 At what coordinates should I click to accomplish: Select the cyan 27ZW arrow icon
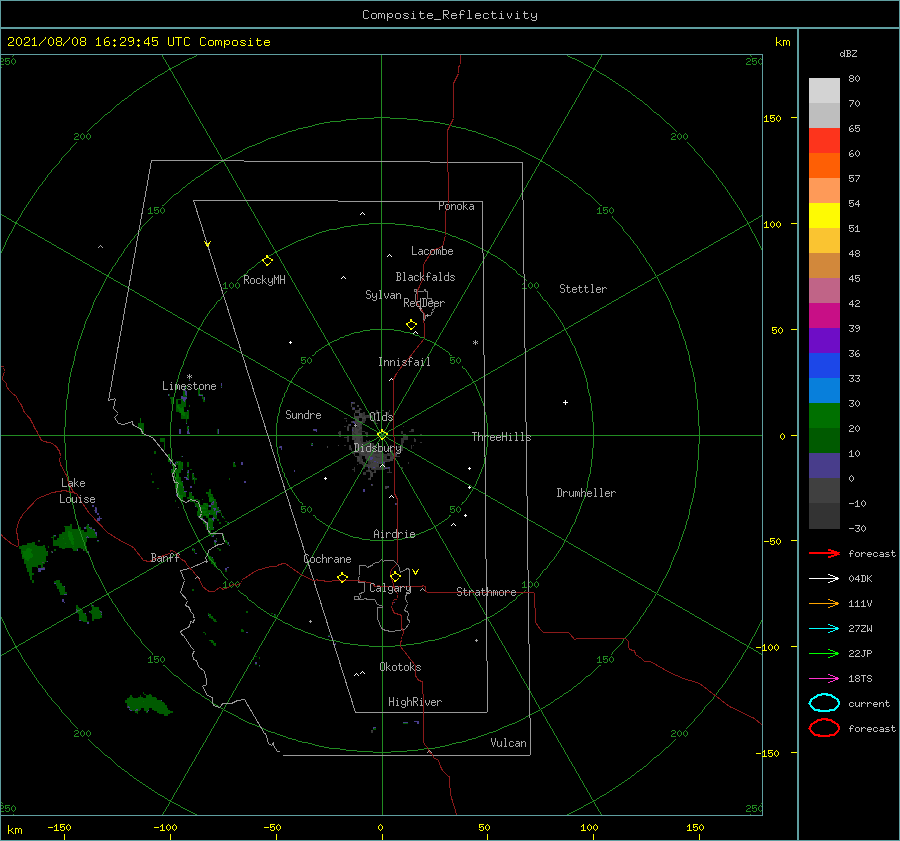[x=824, y=629]
